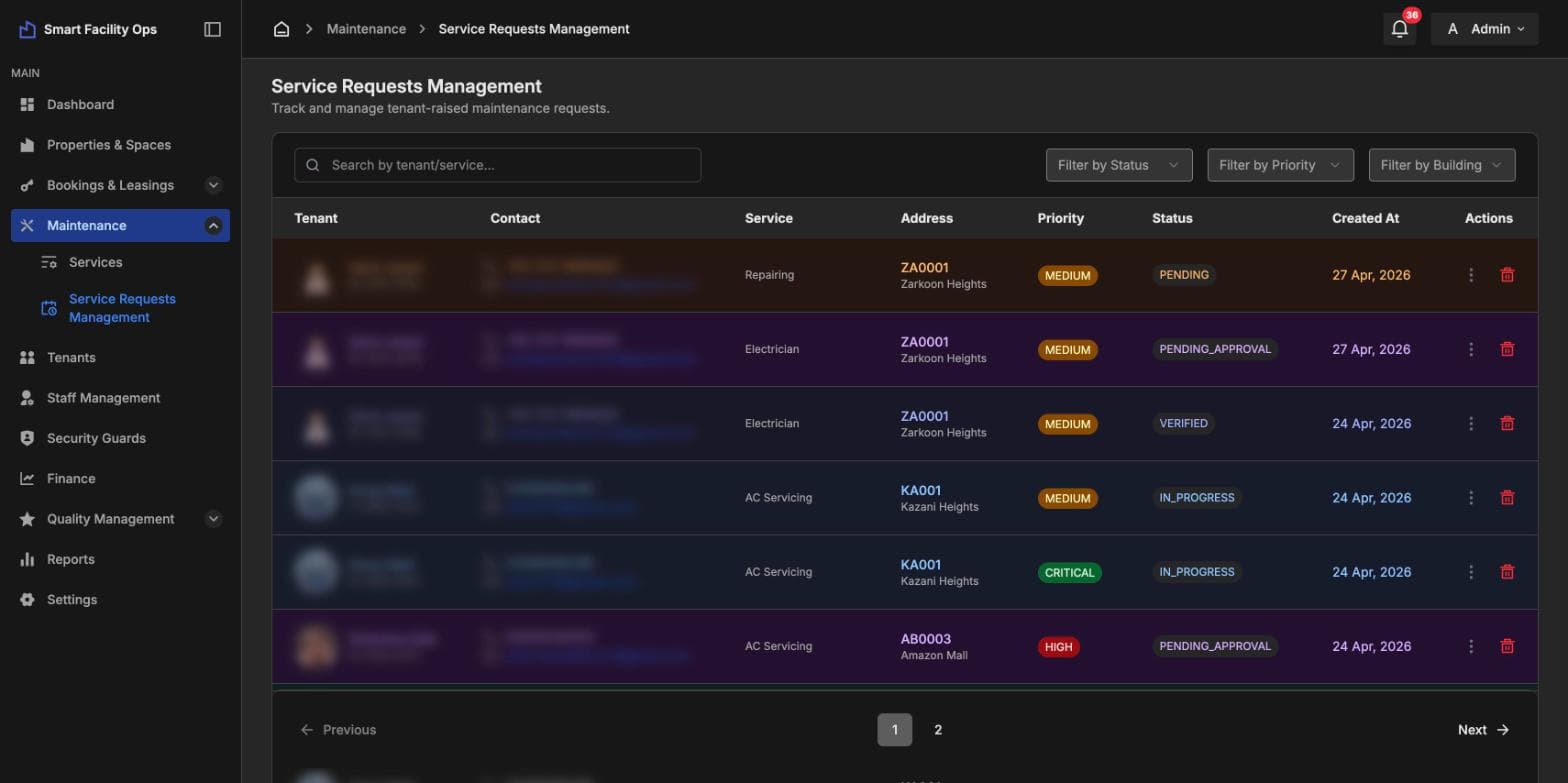Viewport: 1568px width, 783px height.
Task: Delete the MEDIUM AC Servicing request
Action: click(x=1507, y=498)
